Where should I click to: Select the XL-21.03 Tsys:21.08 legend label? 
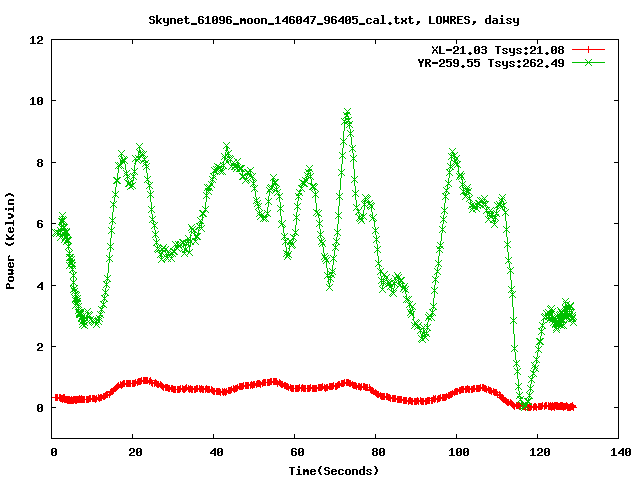tap(497, 49)
